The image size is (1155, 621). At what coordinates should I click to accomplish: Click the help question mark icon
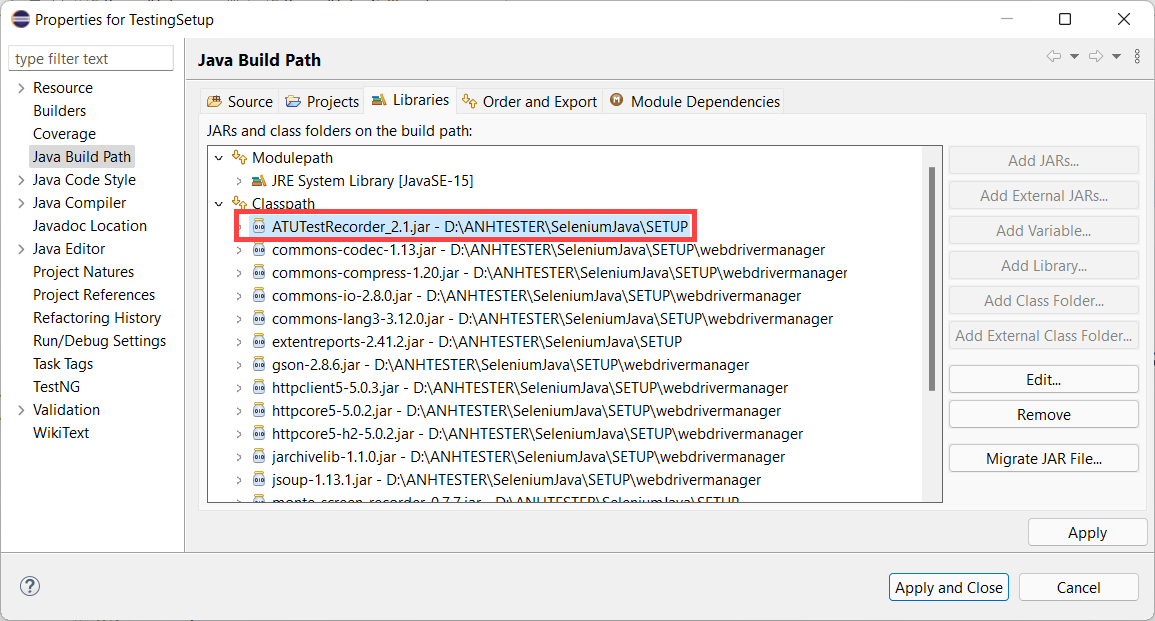point(29,586)
